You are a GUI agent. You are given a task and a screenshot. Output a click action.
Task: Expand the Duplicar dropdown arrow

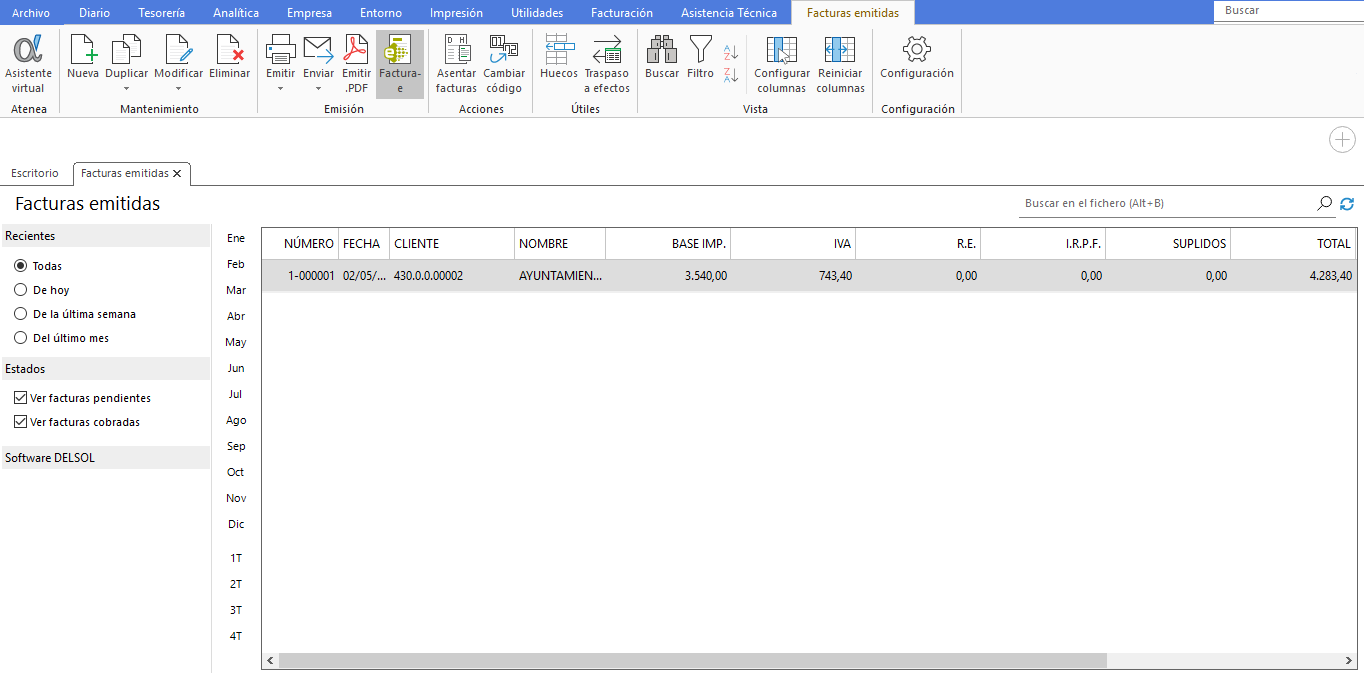(127, 89)
